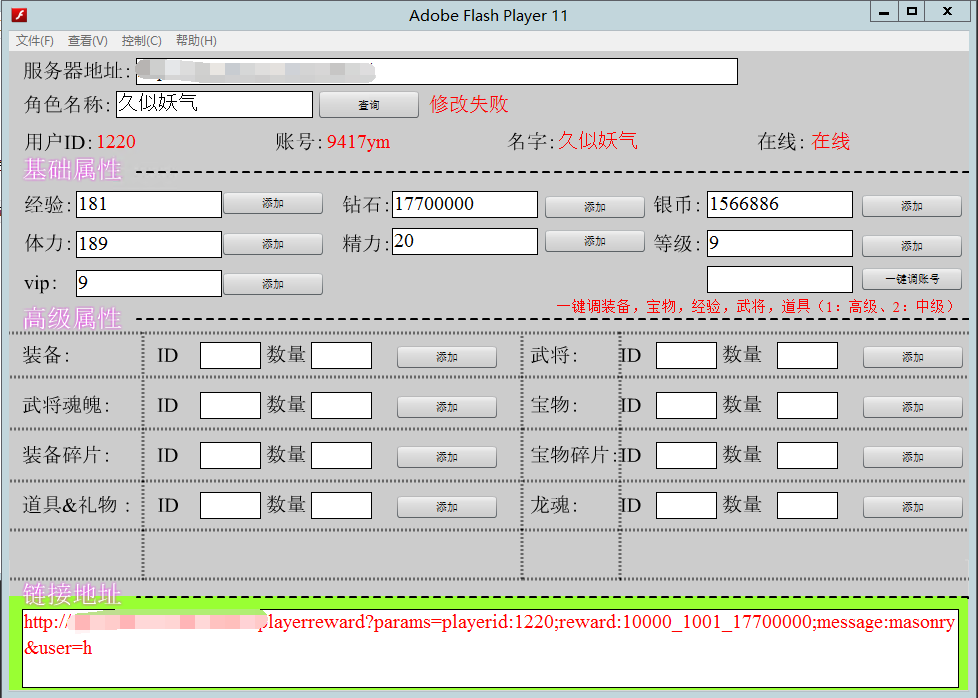Click the 角色名称 text field

click(214, 104)
